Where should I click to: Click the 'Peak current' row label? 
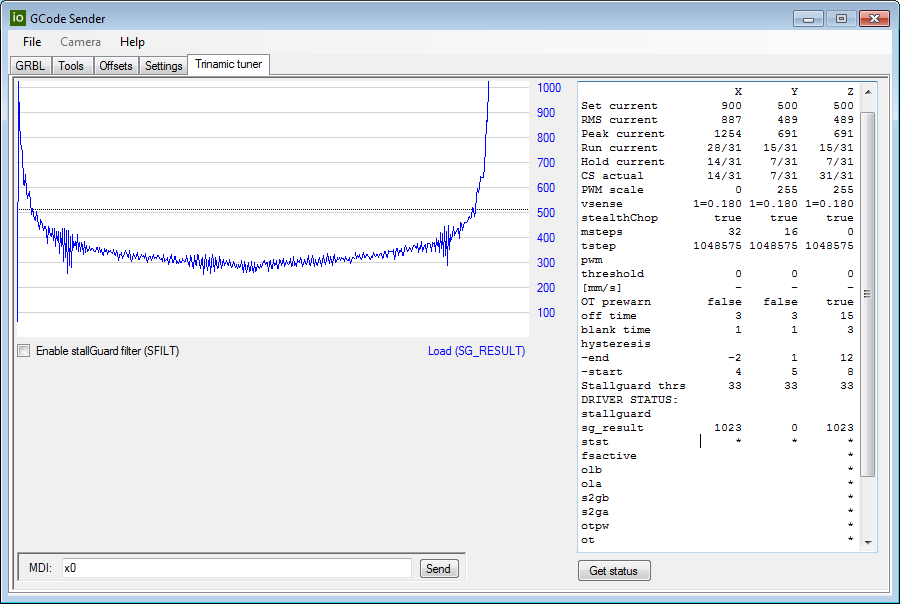[x=623, y=134]
